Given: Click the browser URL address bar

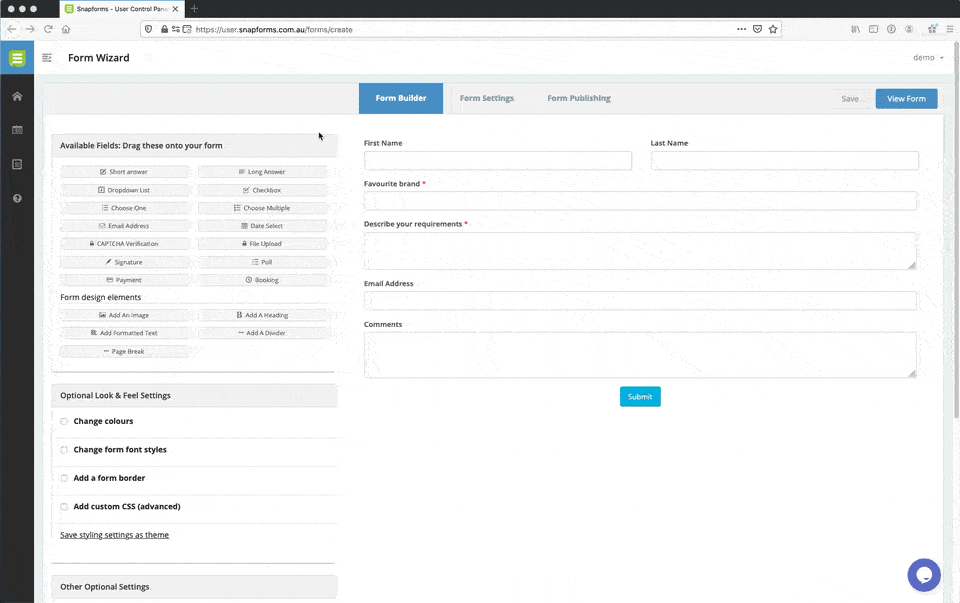Looking at the screenshot, I should tap(459, 29).
